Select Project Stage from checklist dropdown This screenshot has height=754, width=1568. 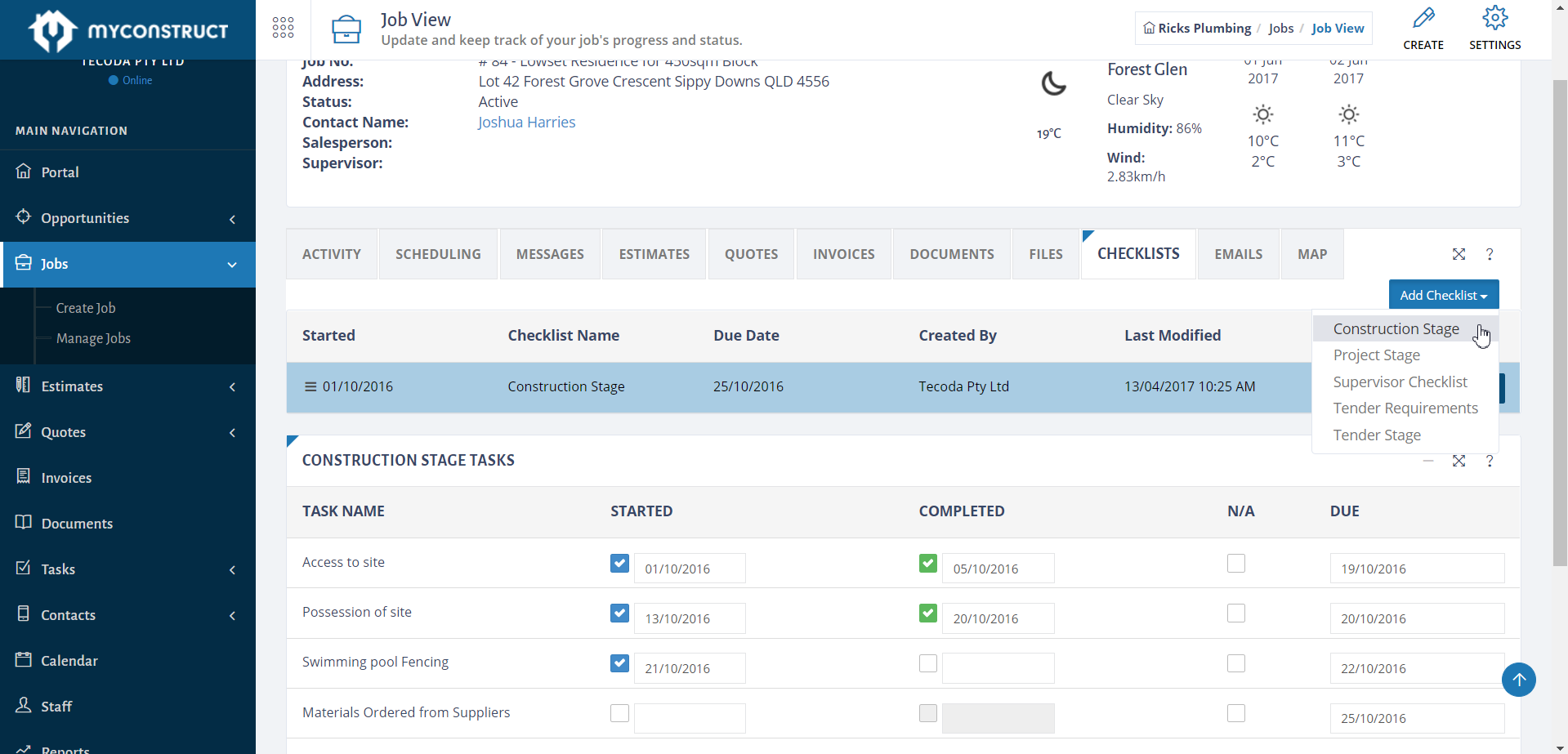[x=1405, y=355]
